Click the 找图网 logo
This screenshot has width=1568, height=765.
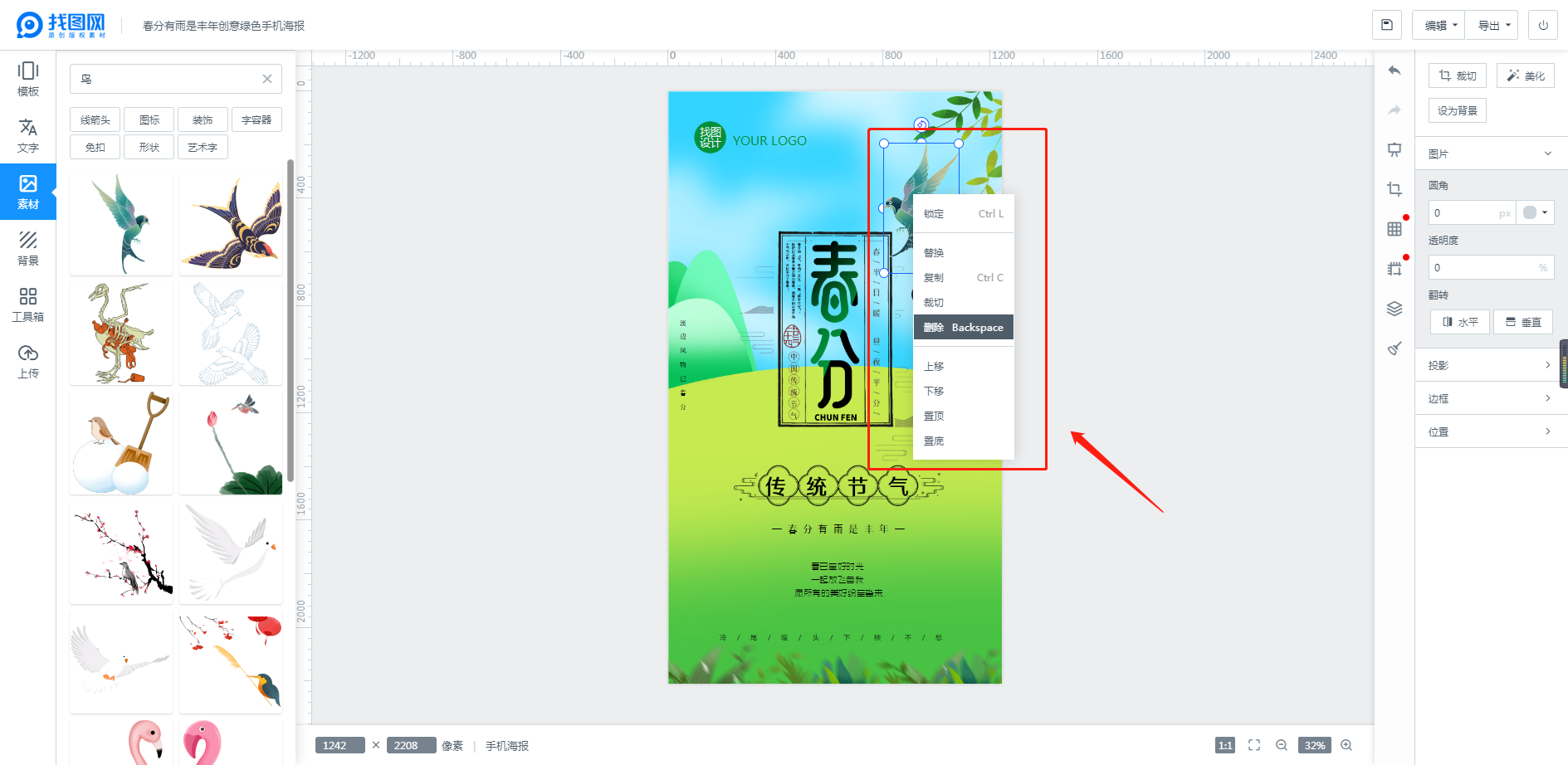click(x=61, y=25)
